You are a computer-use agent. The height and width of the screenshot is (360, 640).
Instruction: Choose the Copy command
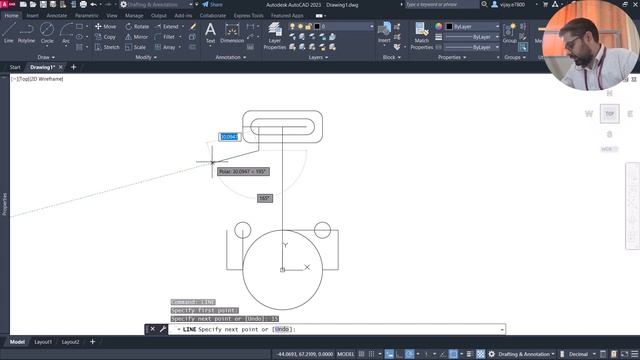tap(105, 37)
